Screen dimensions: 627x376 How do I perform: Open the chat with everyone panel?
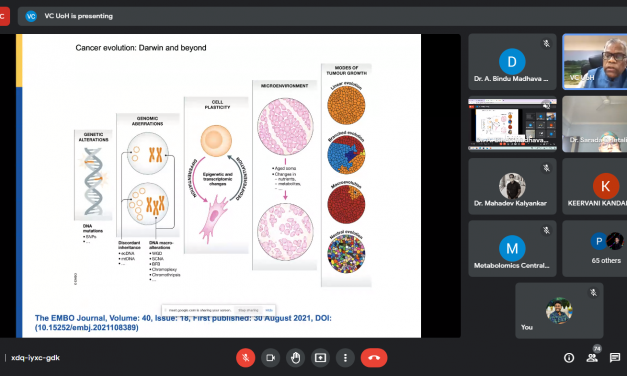coord(615,358)
